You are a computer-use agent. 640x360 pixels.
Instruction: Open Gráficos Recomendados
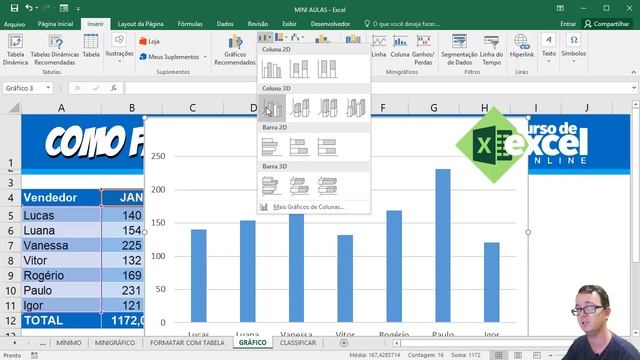[235, 50]
